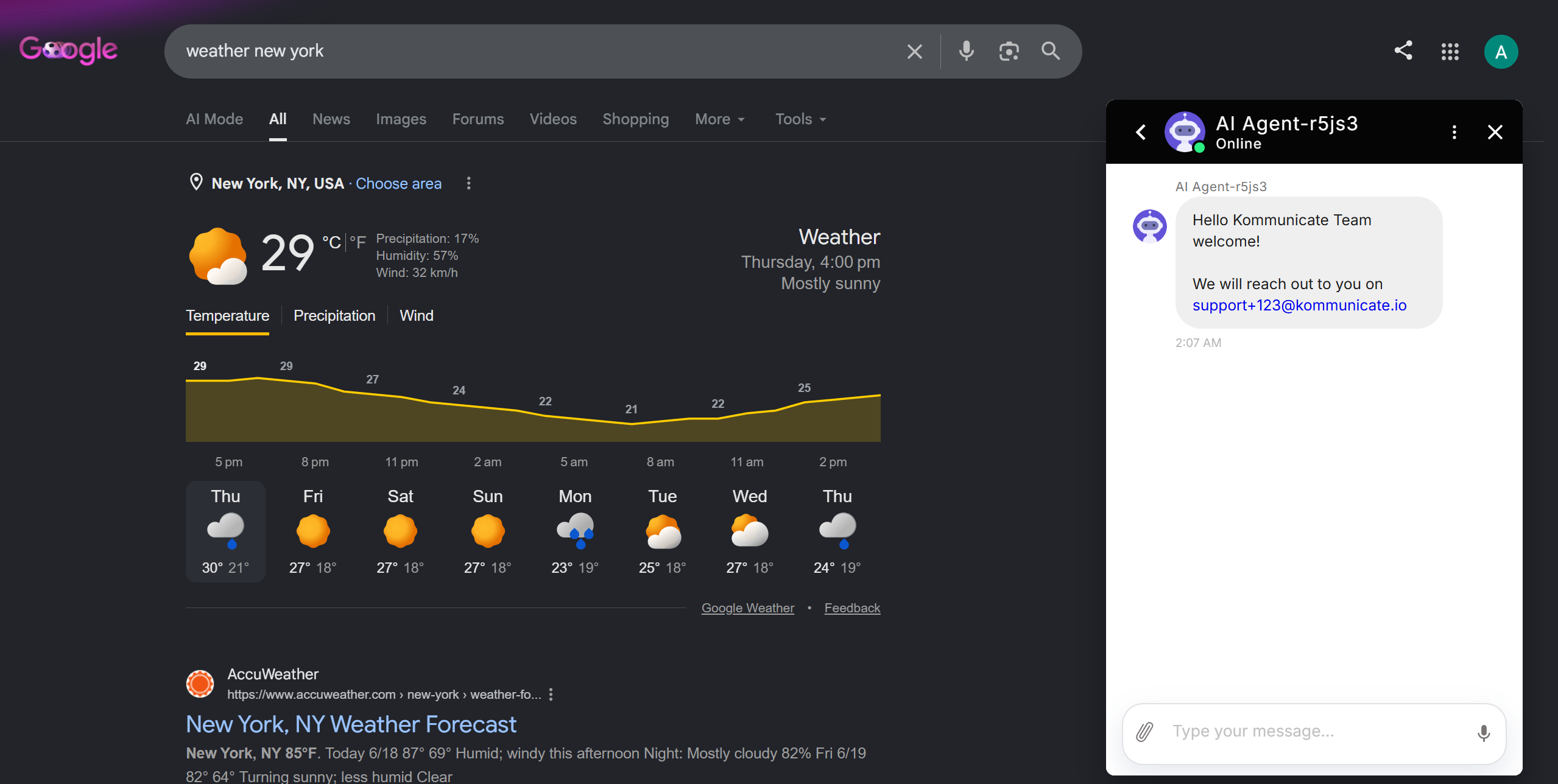Click the magnifying glass search icon

[1051, 51]
